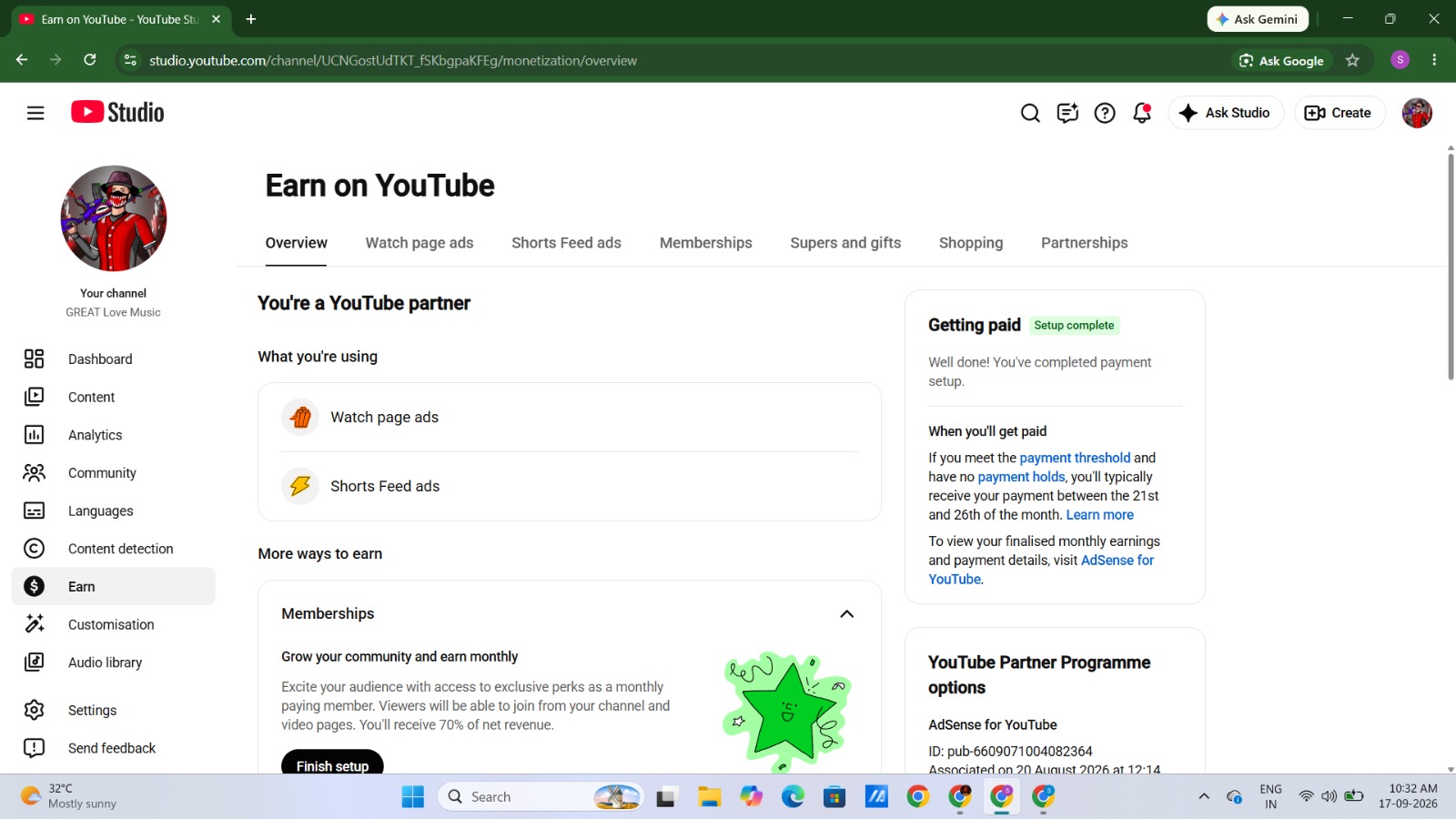Show hidden system tray icons

1204,797
